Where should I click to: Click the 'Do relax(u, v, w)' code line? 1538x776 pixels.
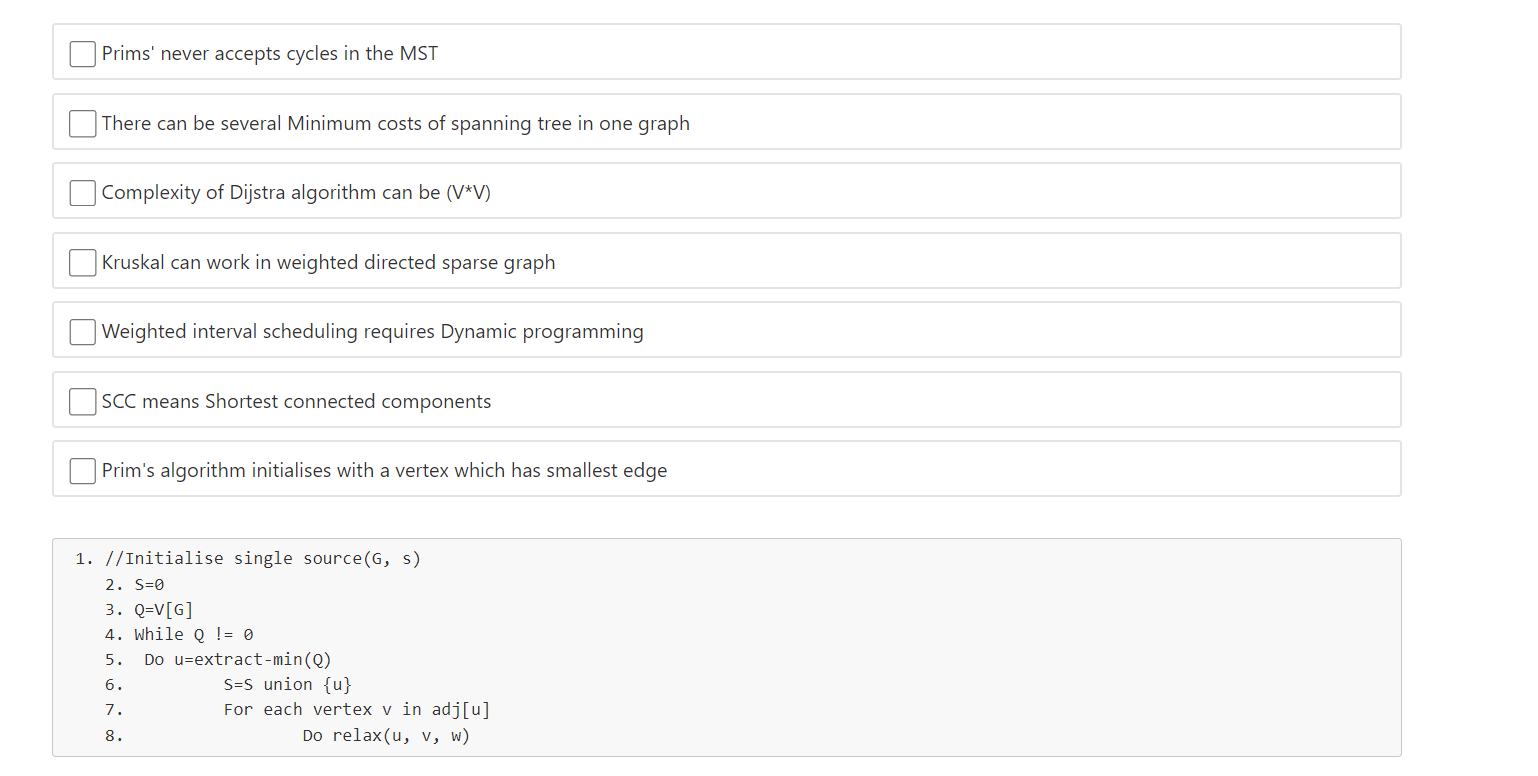coord(386,736)
